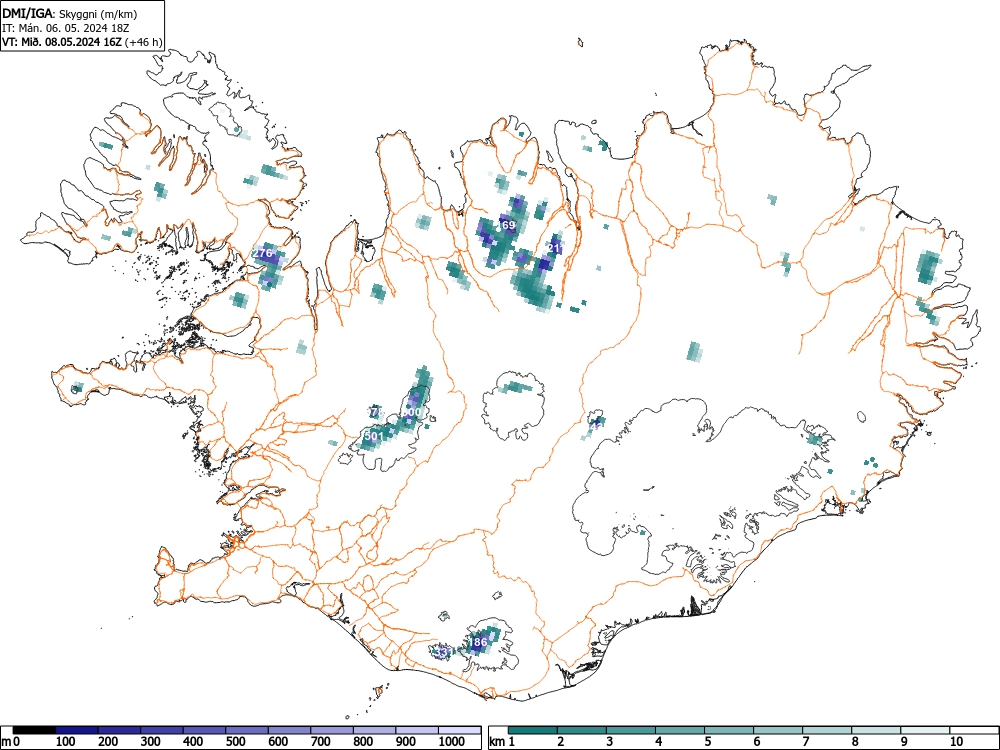Click the '500' tick label on the m scale
Image resolution: width=1000 pixels, height=750 pixels.
pyautogui.click(x=236, y=742)
